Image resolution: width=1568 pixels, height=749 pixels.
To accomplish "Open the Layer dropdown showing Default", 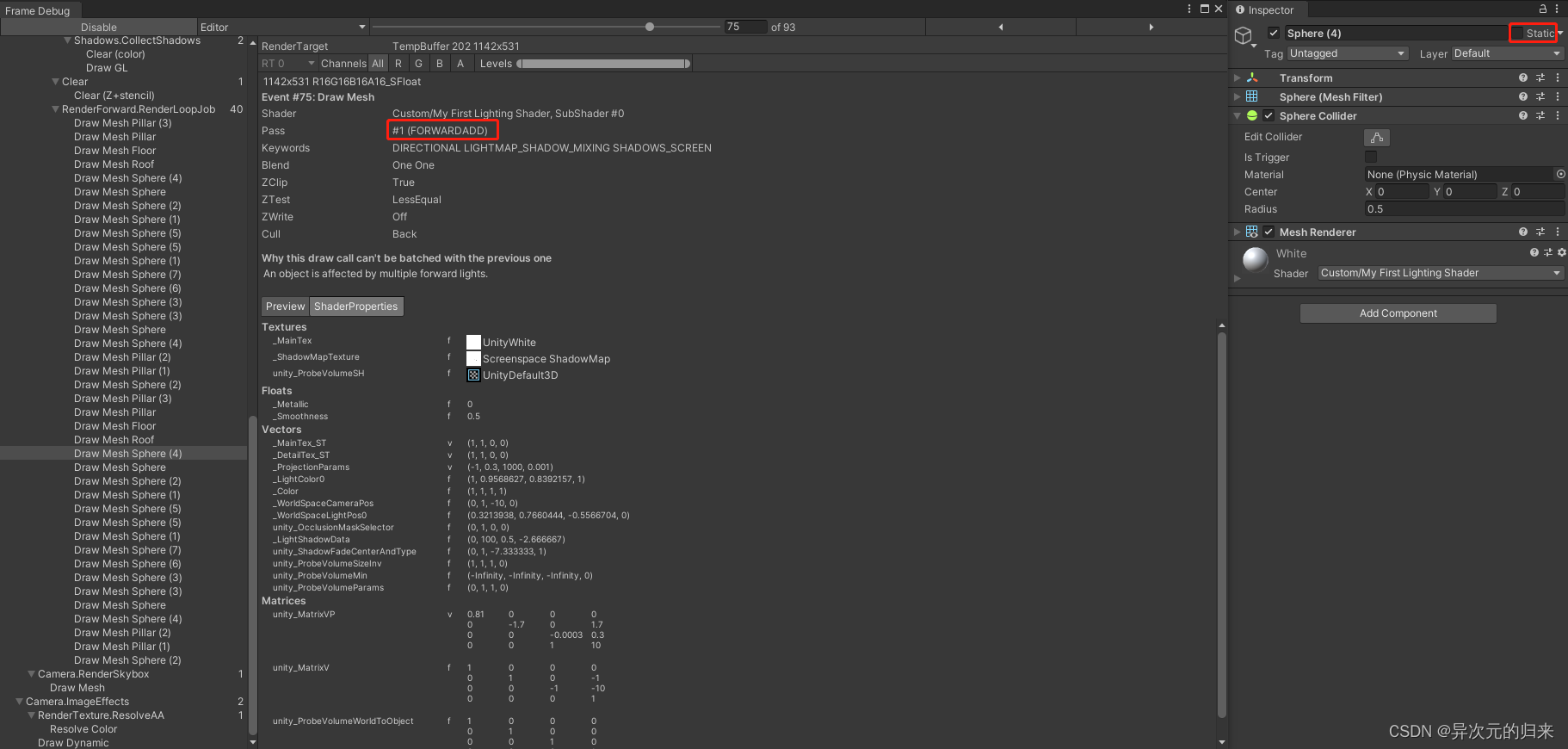I will tap(1508, 53).
